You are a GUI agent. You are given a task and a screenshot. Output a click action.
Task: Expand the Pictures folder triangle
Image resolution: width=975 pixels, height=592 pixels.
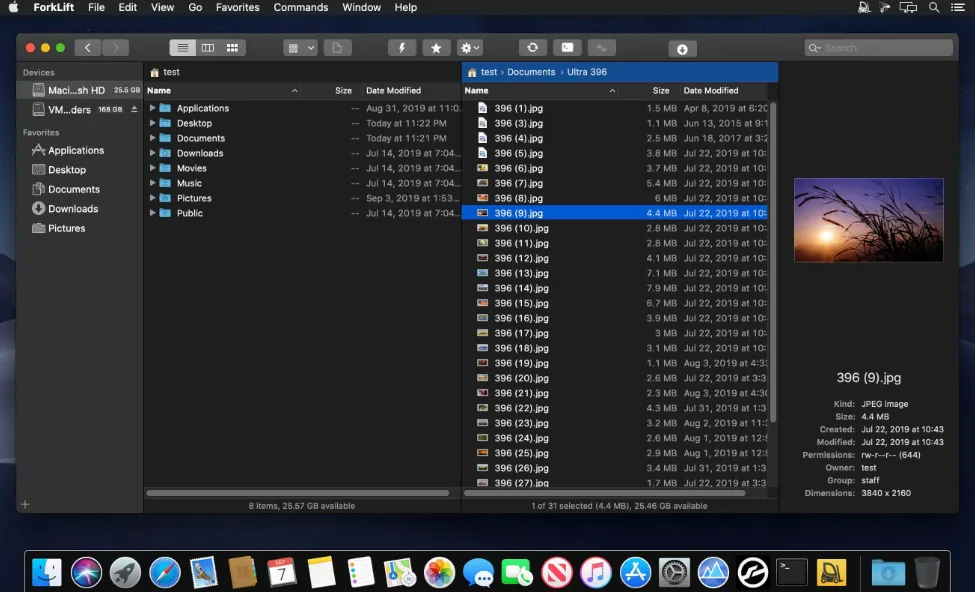[x=152, y=197]
